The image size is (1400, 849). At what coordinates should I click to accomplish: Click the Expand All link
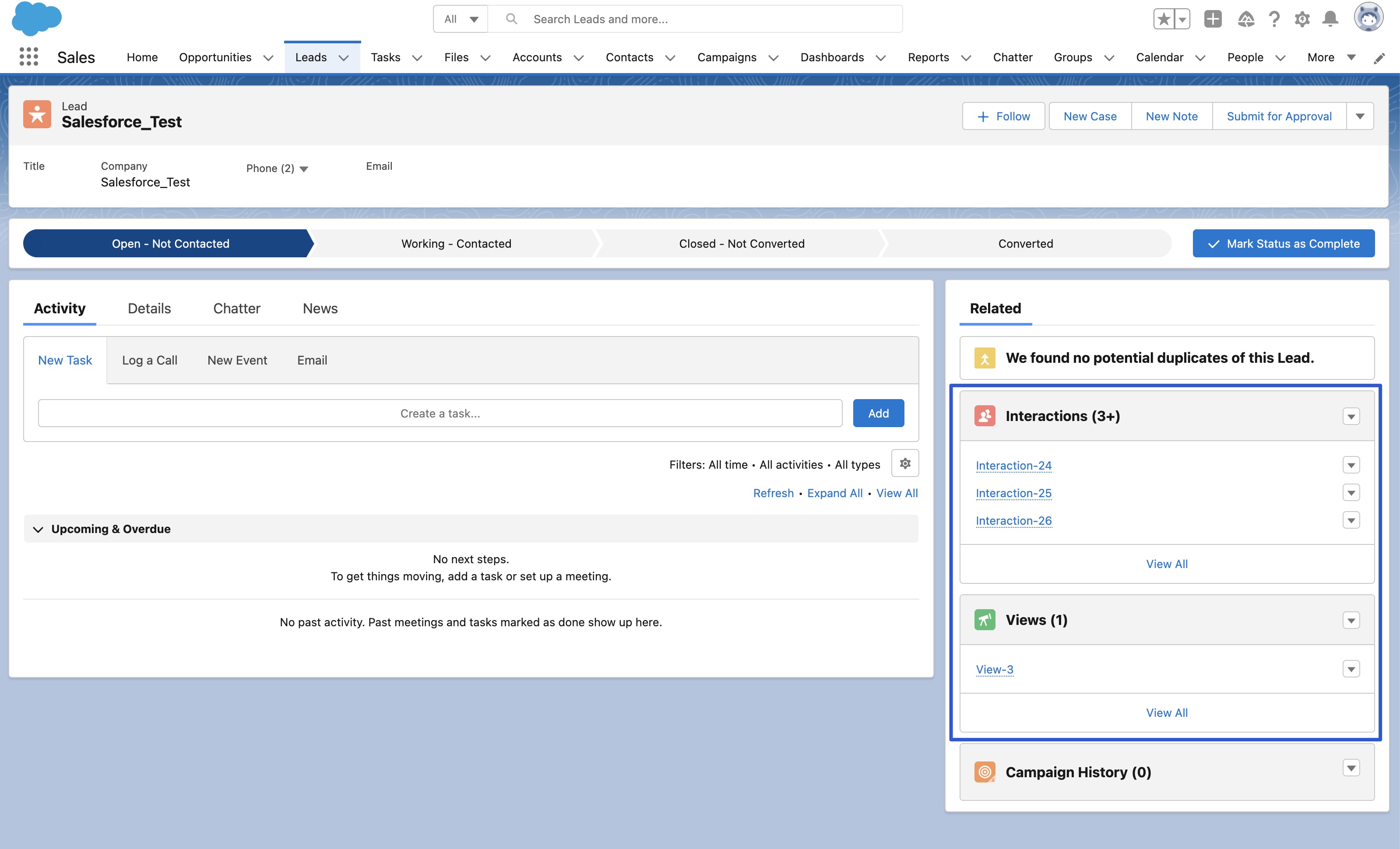835,493
